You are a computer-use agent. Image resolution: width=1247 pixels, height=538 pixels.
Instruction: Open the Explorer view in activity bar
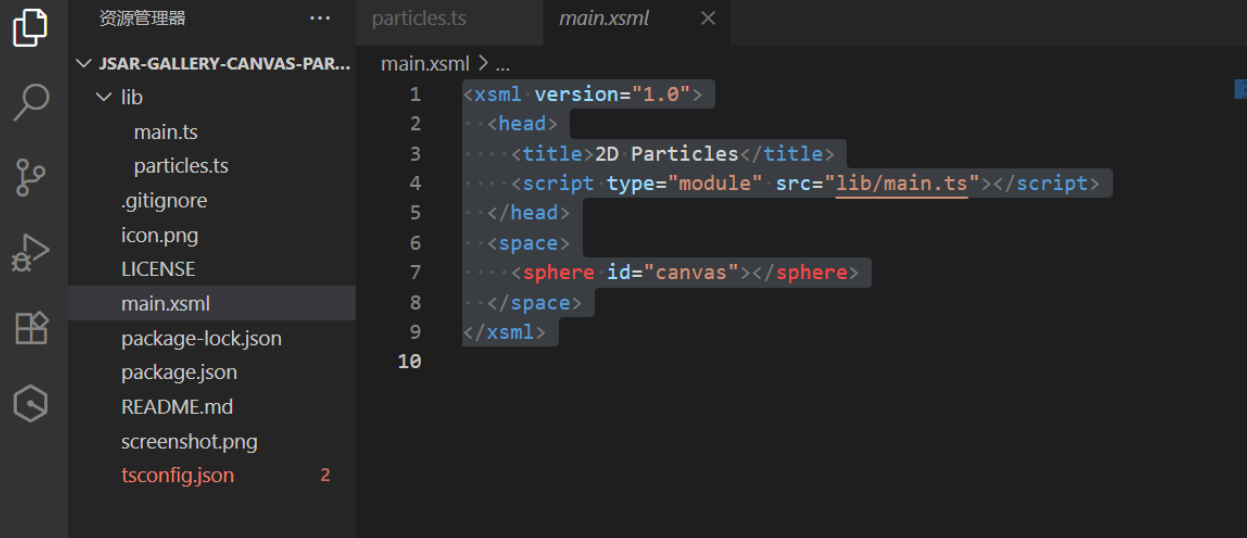[30, 27]
